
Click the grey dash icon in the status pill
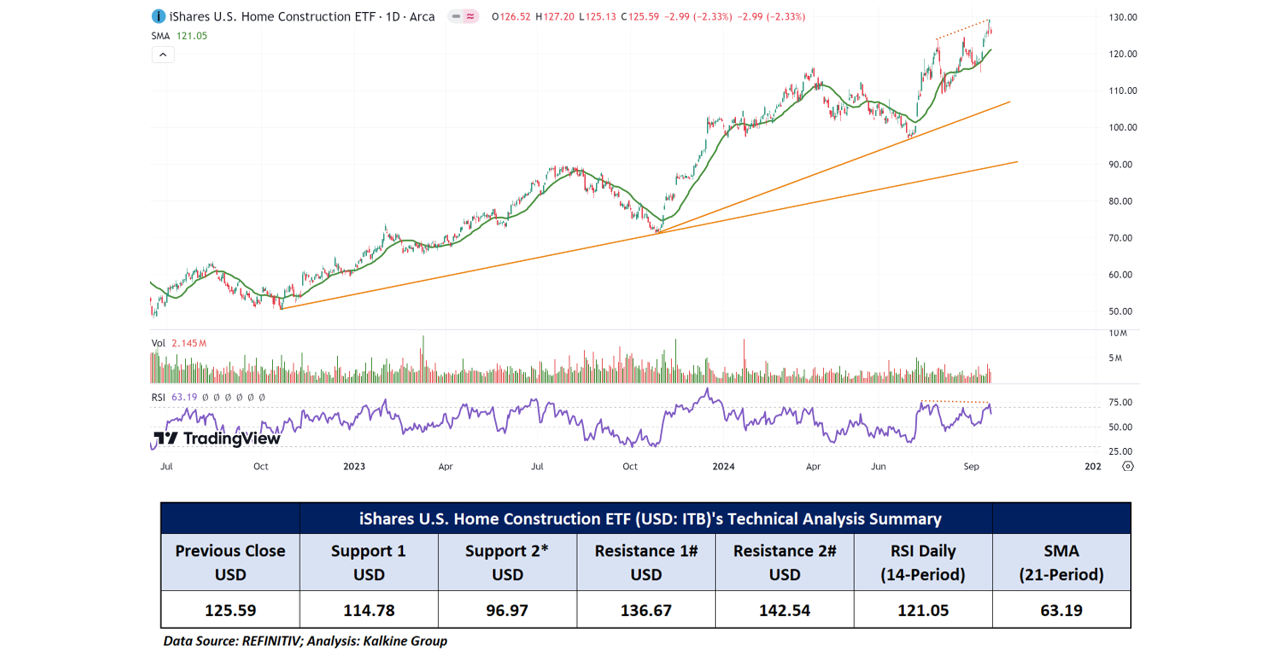point(456,17)
